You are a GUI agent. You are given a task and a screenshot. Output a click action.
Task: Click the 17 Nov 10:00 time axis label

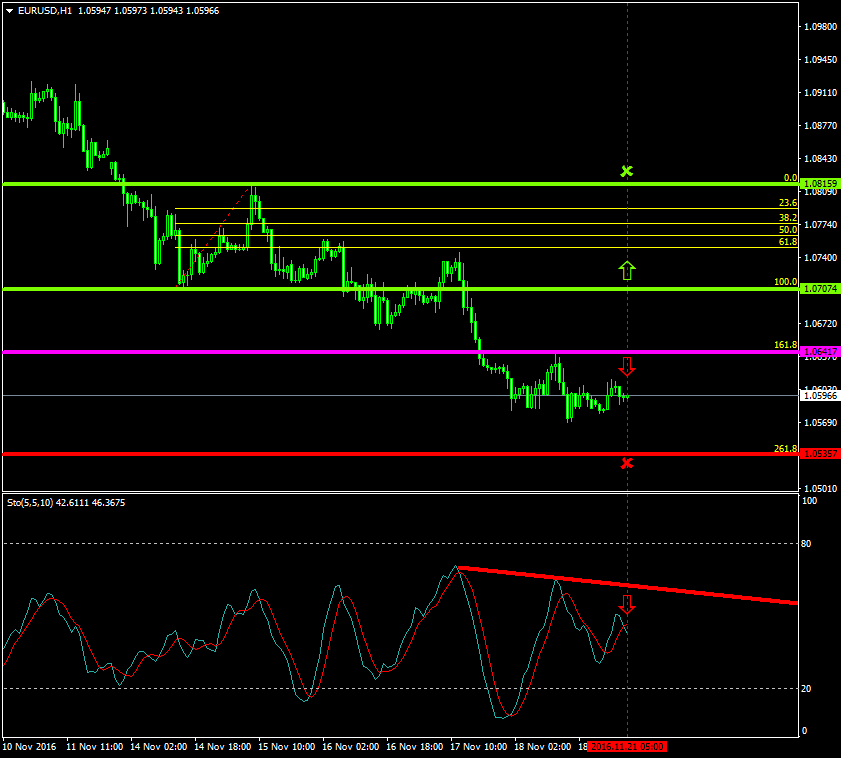click(478, 746)
